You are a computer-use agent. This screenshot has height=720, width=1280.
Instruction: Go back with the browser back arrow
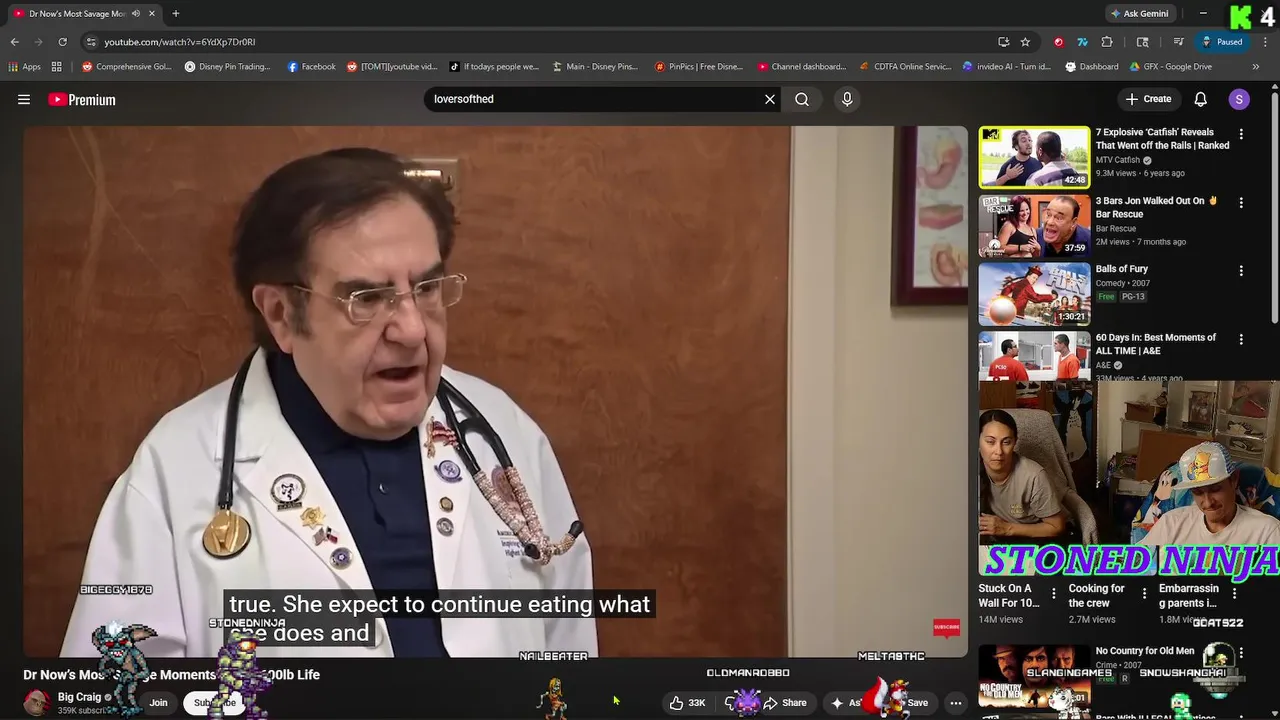[14, 42]
